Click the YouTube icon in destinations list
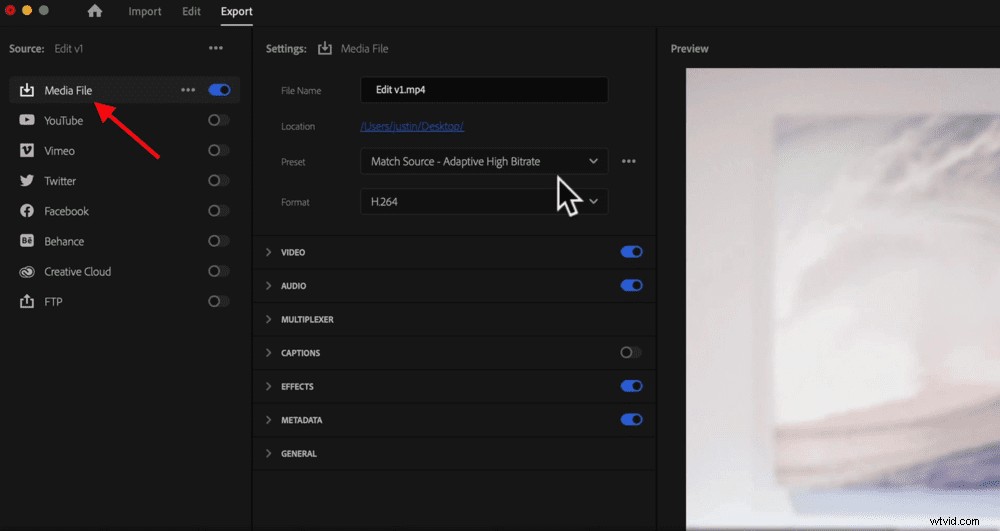The image size is (1000, 531). [x=27, y=120]
